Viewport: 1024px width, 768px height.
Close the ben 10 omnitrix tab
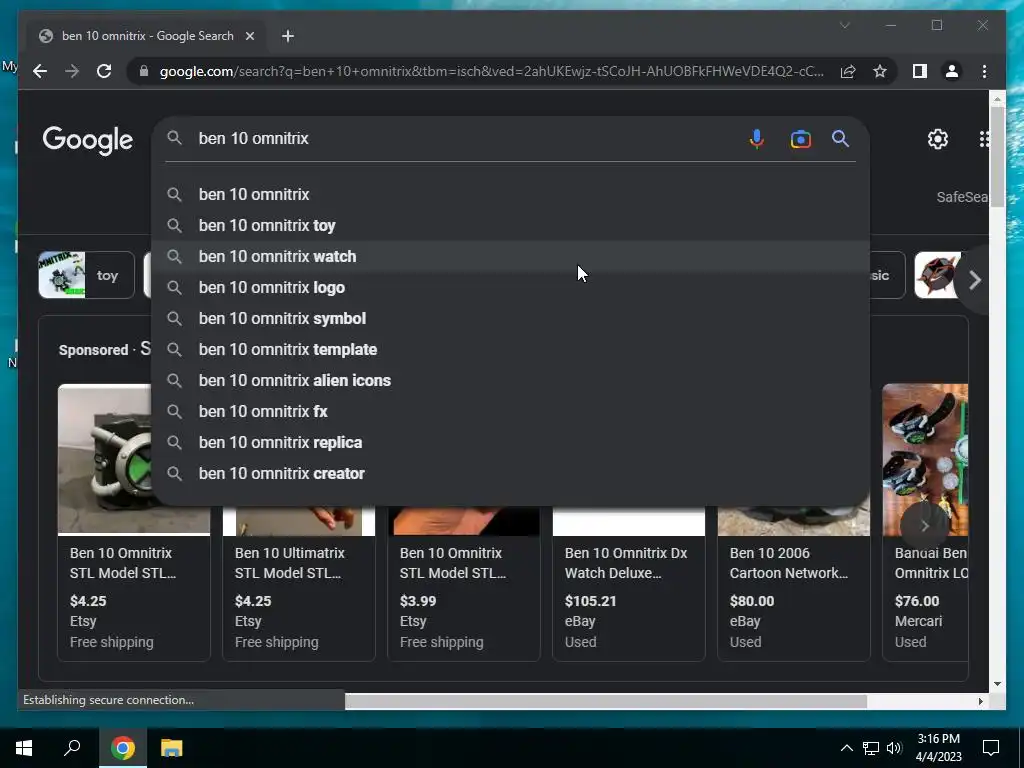point(249,36)
